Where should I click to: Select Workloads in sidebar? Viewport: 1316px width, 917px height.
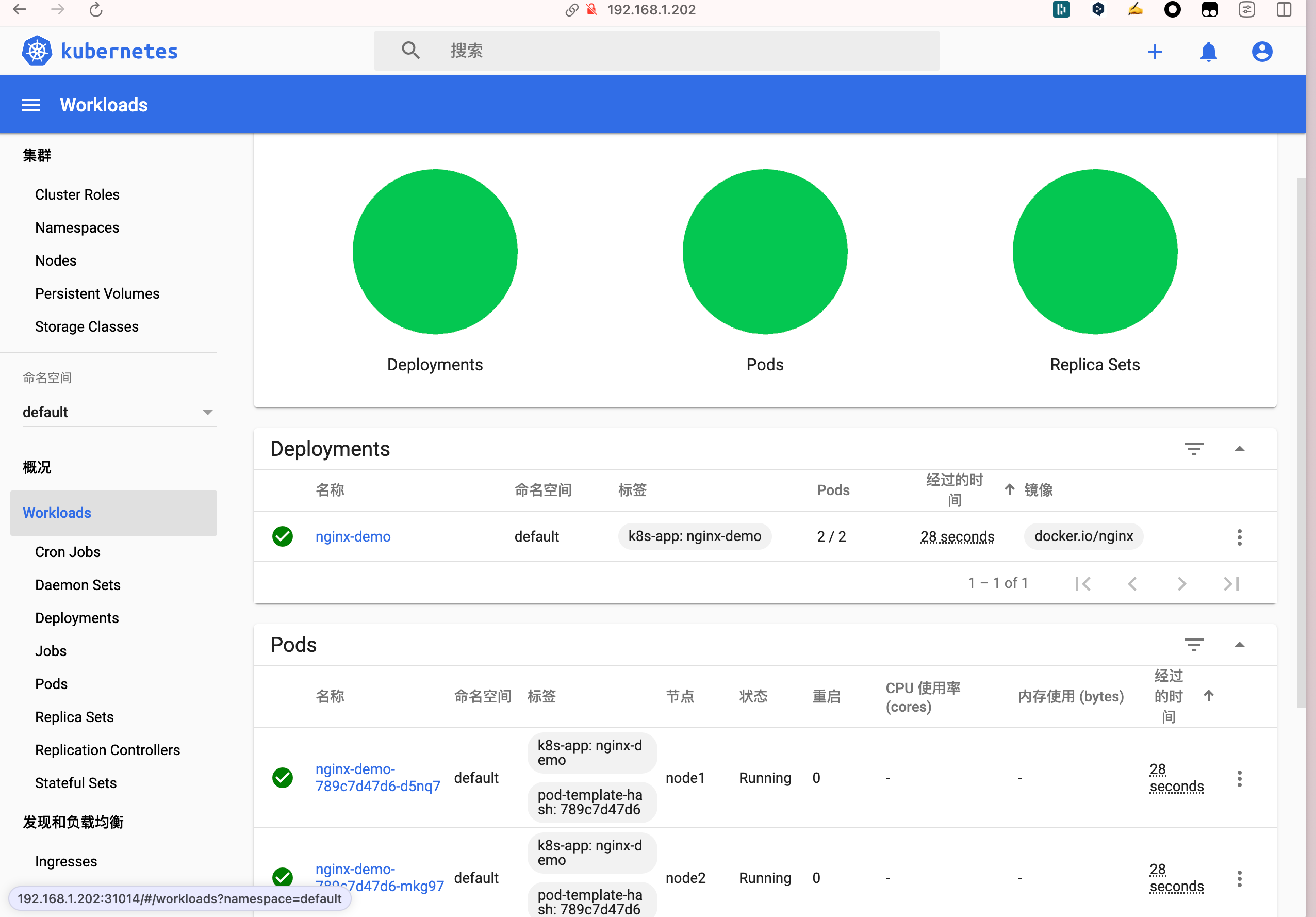click(x=113, y=512)
